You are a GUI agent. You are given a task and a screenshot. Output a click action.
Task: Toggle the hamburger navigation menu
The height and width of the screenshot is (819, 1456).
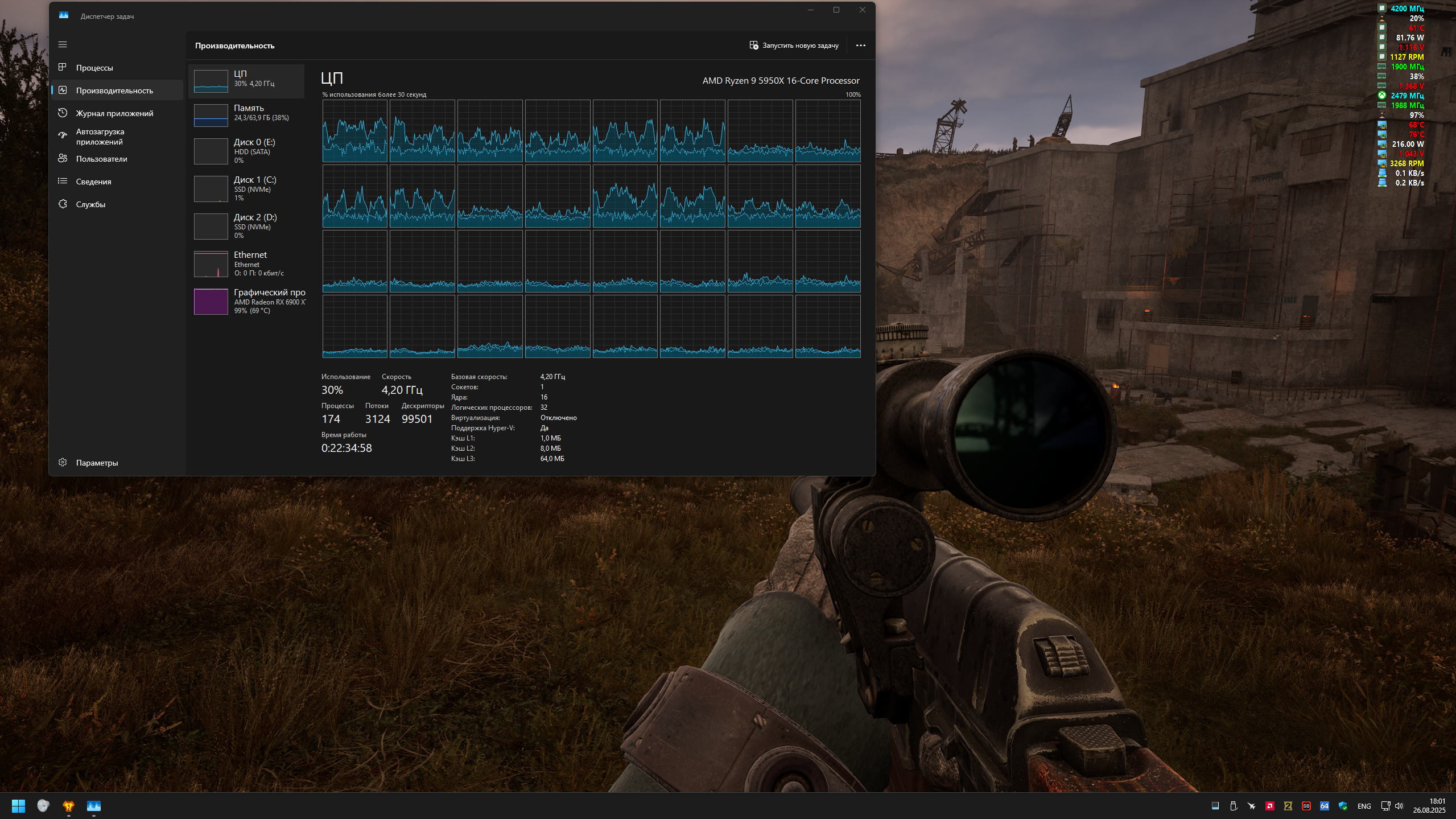coord(63,44)
